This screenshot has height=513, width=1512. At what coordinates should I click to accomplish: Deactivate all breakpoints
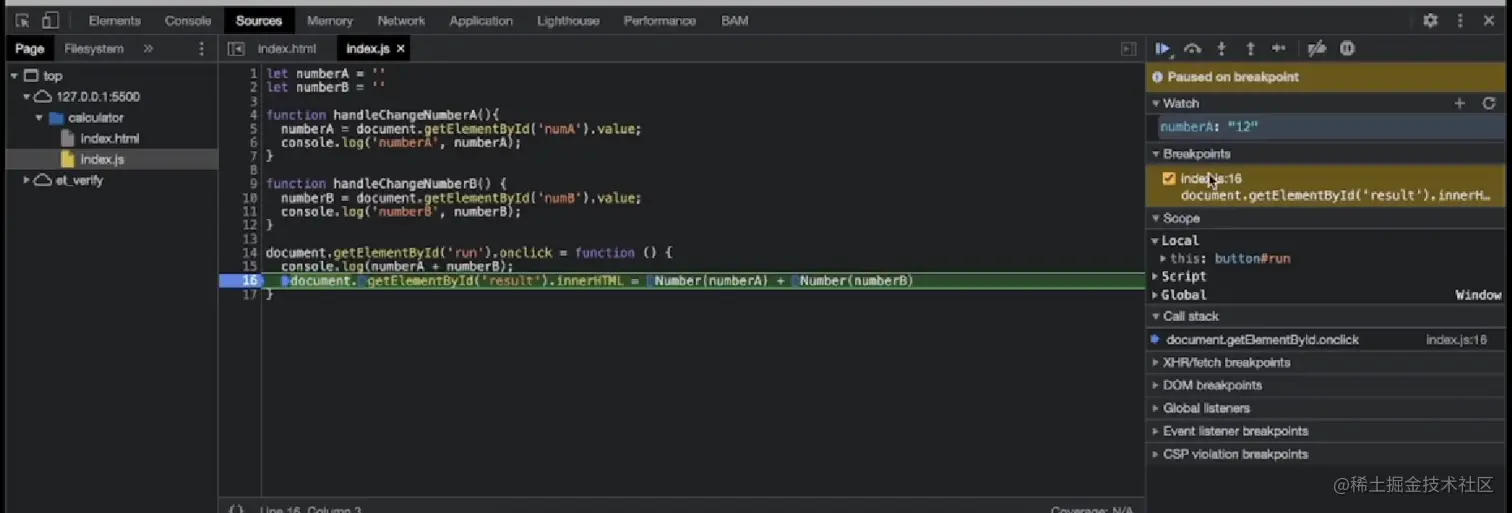(1317, 48)
